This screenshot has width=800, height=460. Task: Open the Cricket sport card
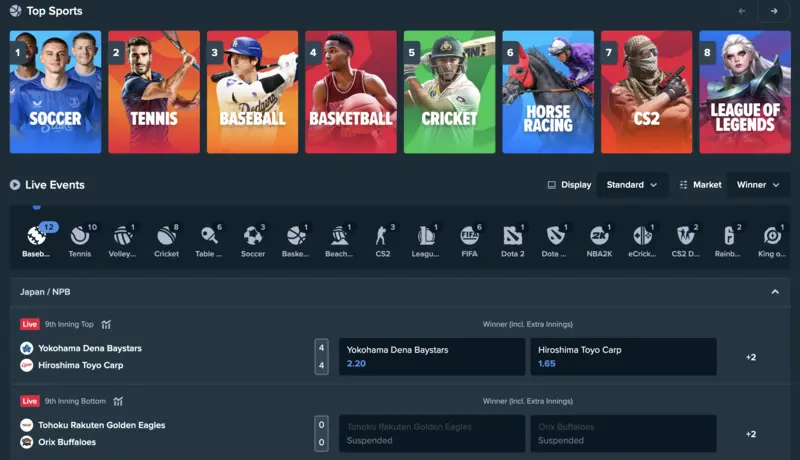pos(449,92)
